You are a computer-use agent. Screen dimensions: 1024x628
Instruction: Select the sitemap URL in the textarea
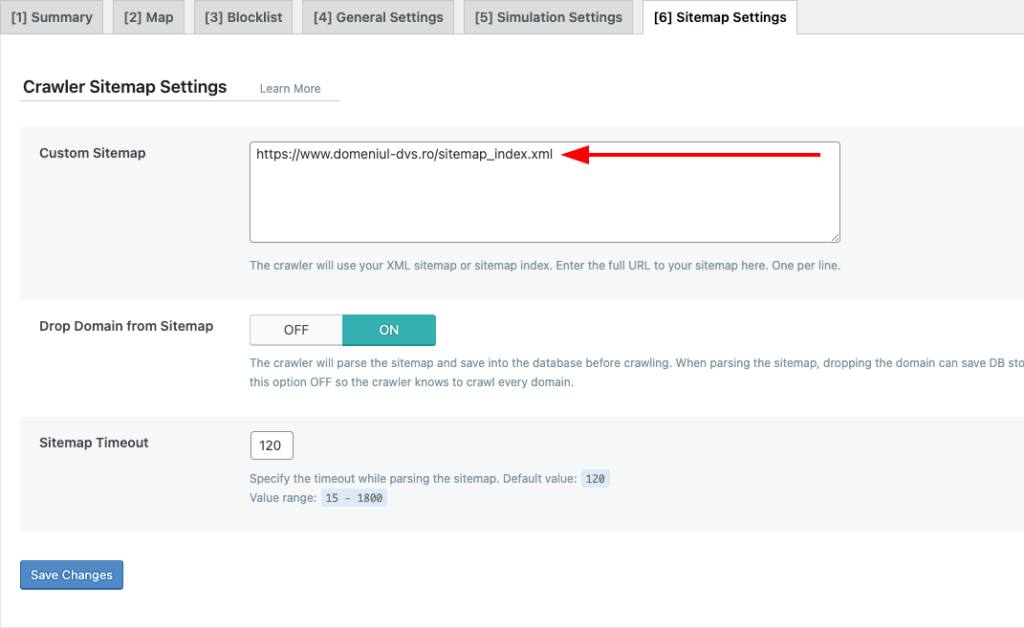(x=404, y=154)
